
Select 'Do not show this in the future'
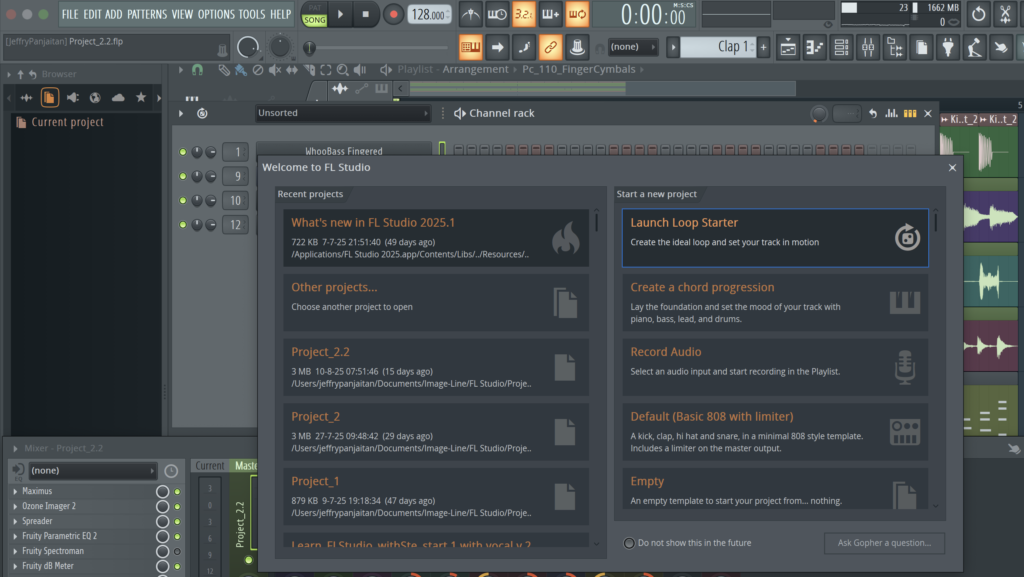629,543
